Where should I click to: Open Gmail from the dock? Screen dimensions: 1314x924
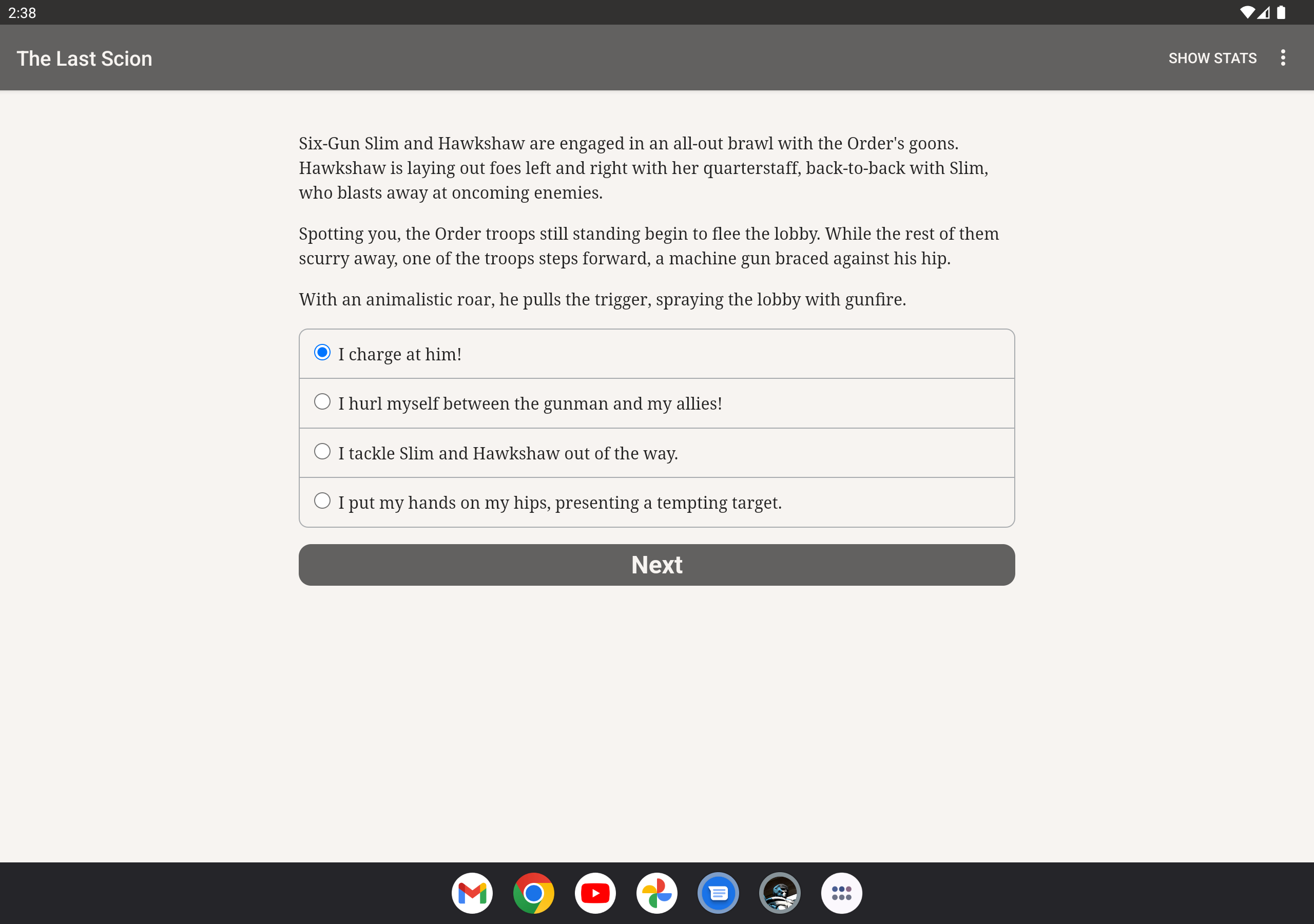472,893
